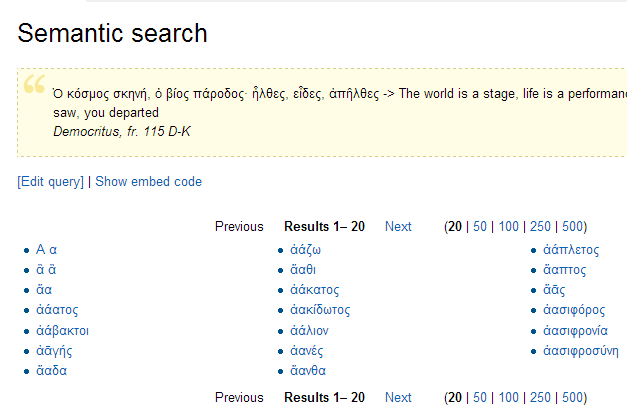Open the Α α entry

[x=46, y=250]
